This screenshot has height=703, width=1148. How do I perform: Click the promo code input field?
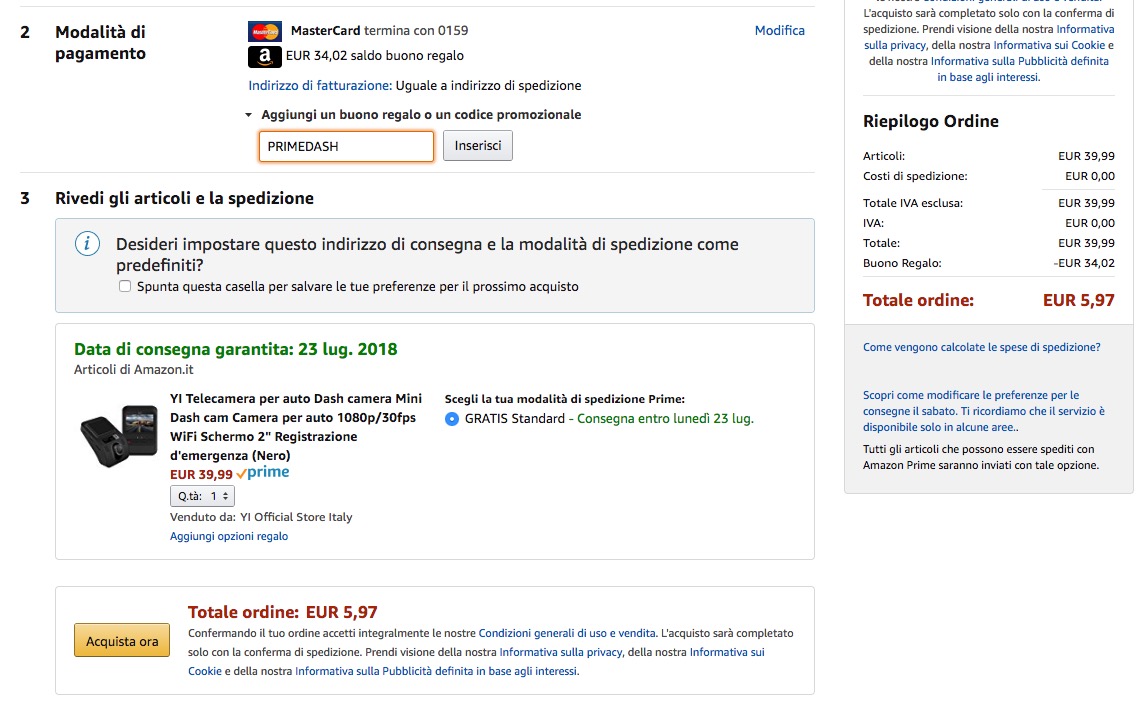(x=346, y=146)
